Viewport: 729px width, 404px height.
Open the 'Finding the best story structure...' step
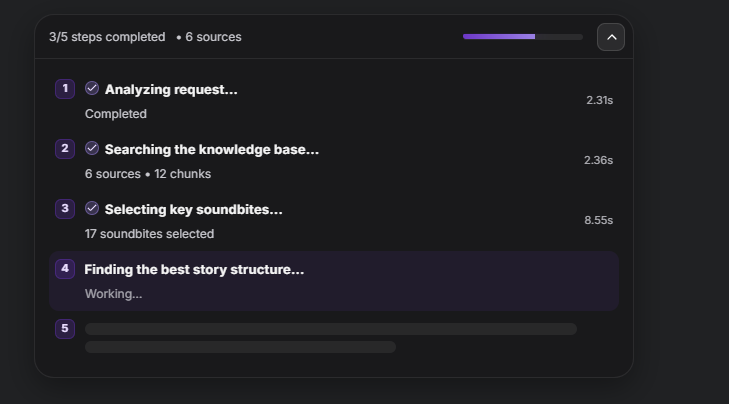194,270
